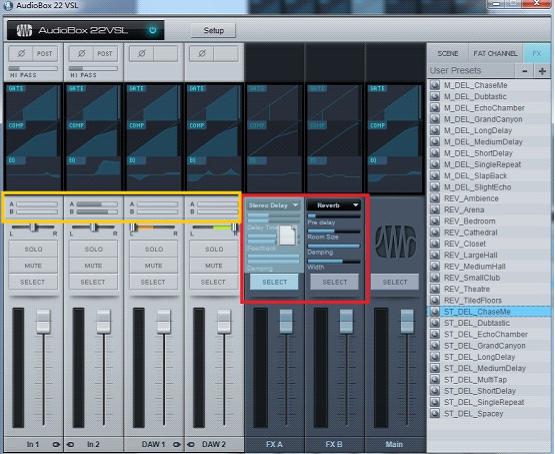Click the AudioBox app icon in title bar
Viewport: 555px width, 454px height.
(x=8, y=5)
